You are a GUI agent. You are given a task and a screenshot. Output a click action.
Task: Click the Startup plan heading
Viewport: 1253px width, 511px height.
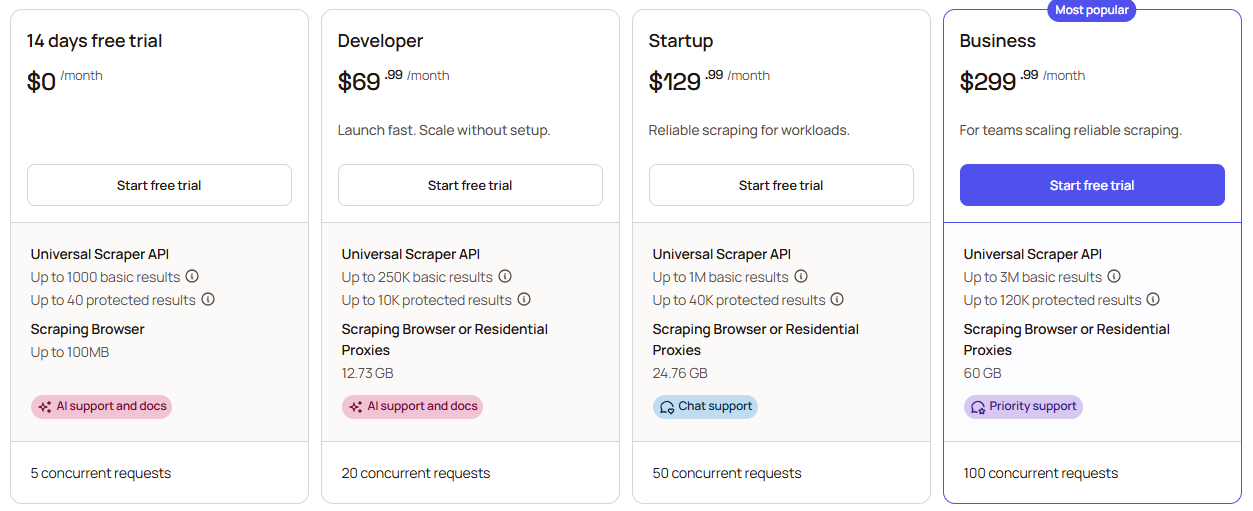[680, 41]
